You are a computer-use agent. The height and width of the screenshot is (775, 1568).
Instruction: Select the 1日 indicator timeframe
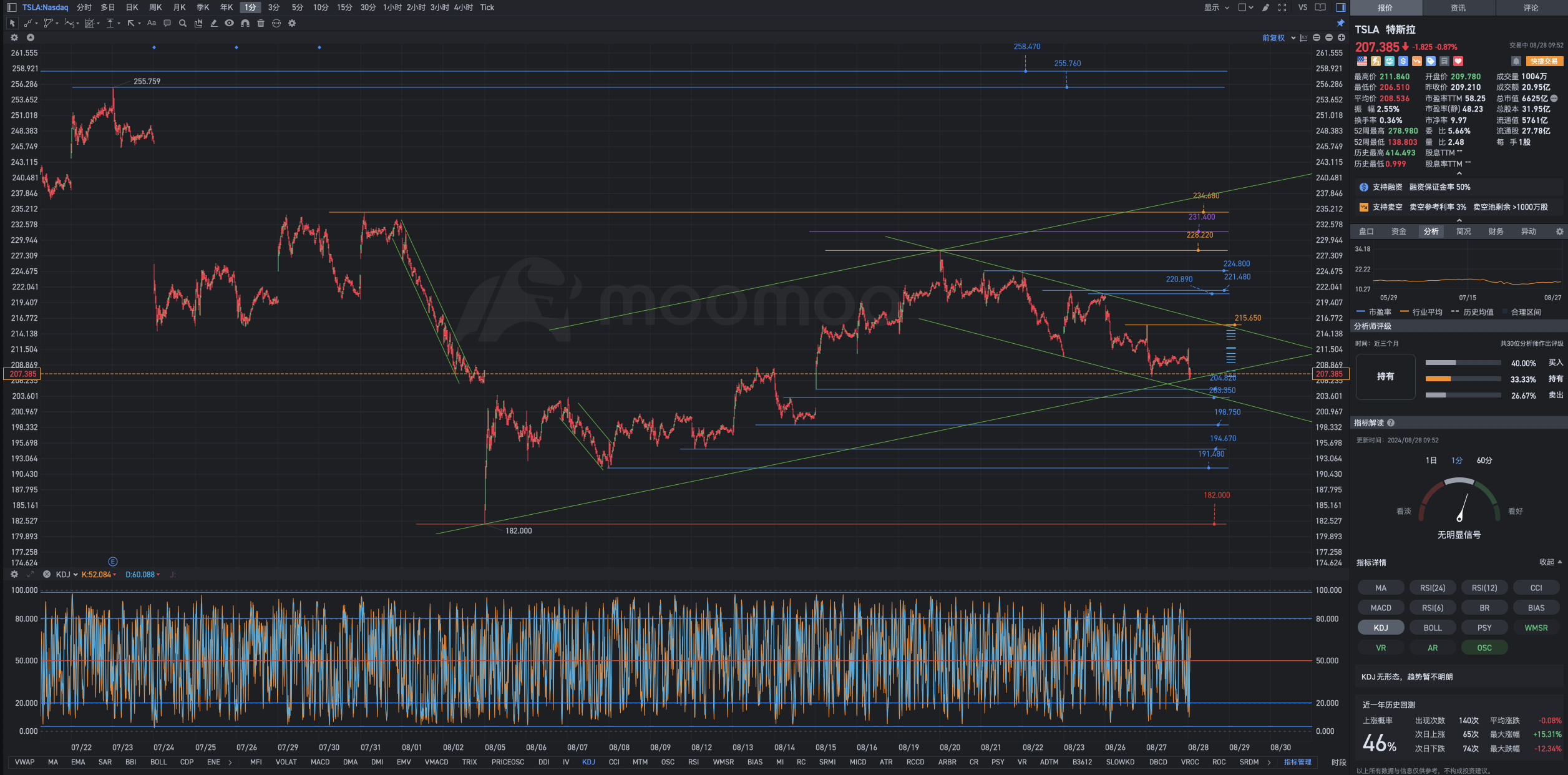coord(1431,461)
